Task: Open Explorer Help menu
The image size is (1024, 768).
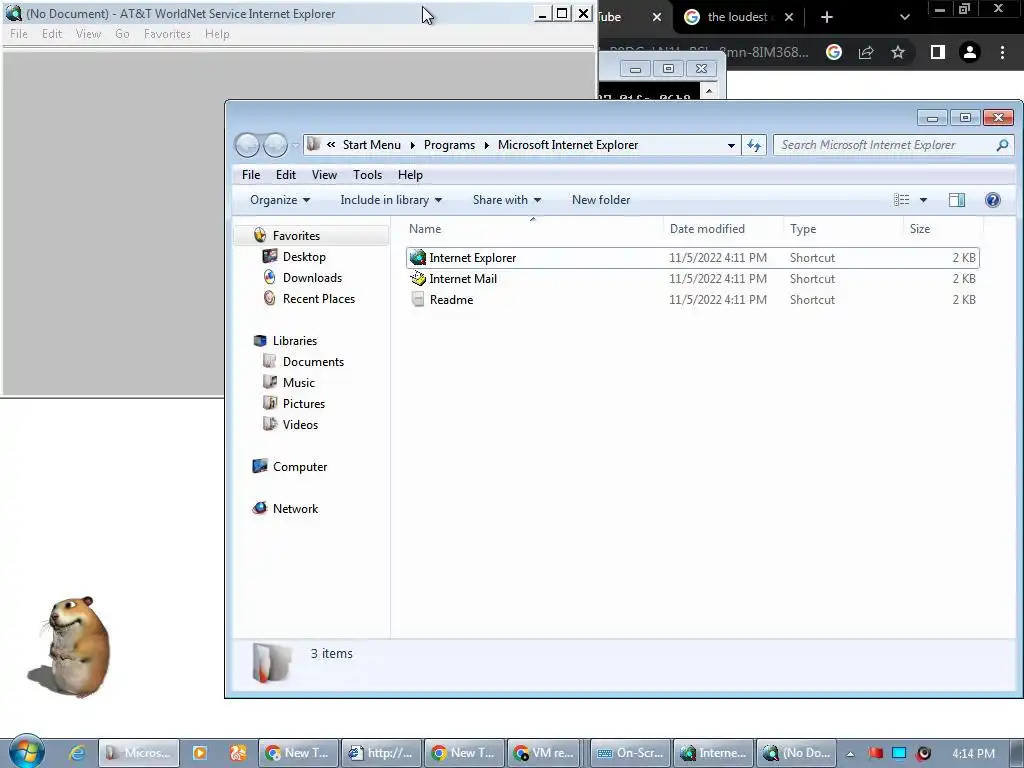Action: point(410,174)
